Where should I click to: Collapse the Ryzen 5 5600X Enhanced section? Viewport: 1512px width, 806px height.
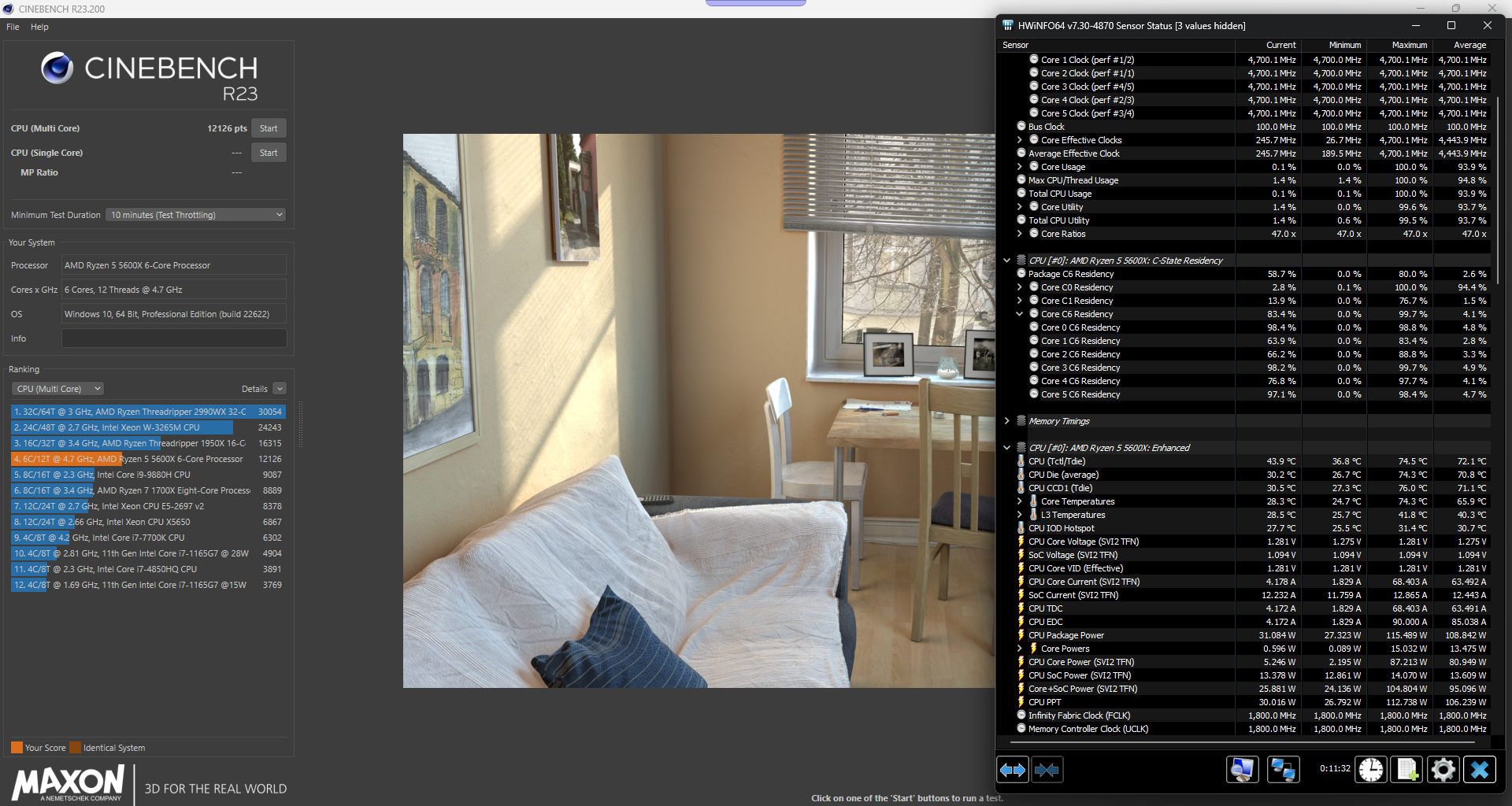pyautogui.click(x=1006, y=448)
